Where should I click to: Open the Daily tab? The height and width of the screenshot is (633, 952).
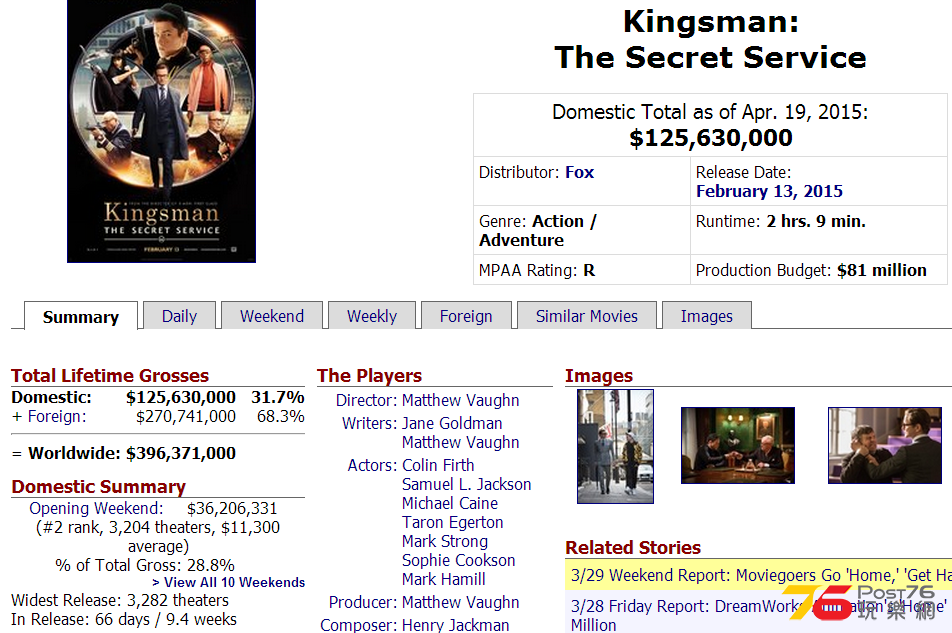pos(179,316)
